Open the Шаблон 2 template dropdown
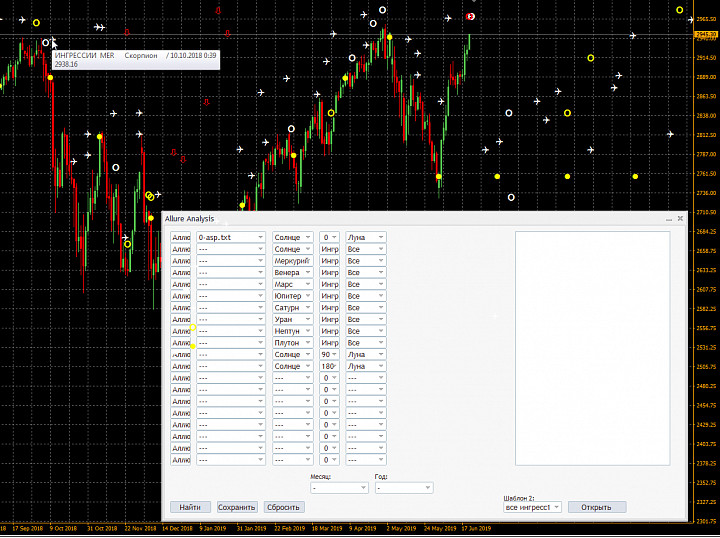The width and height of the screenshot is (720, 538). coord(532,507)
